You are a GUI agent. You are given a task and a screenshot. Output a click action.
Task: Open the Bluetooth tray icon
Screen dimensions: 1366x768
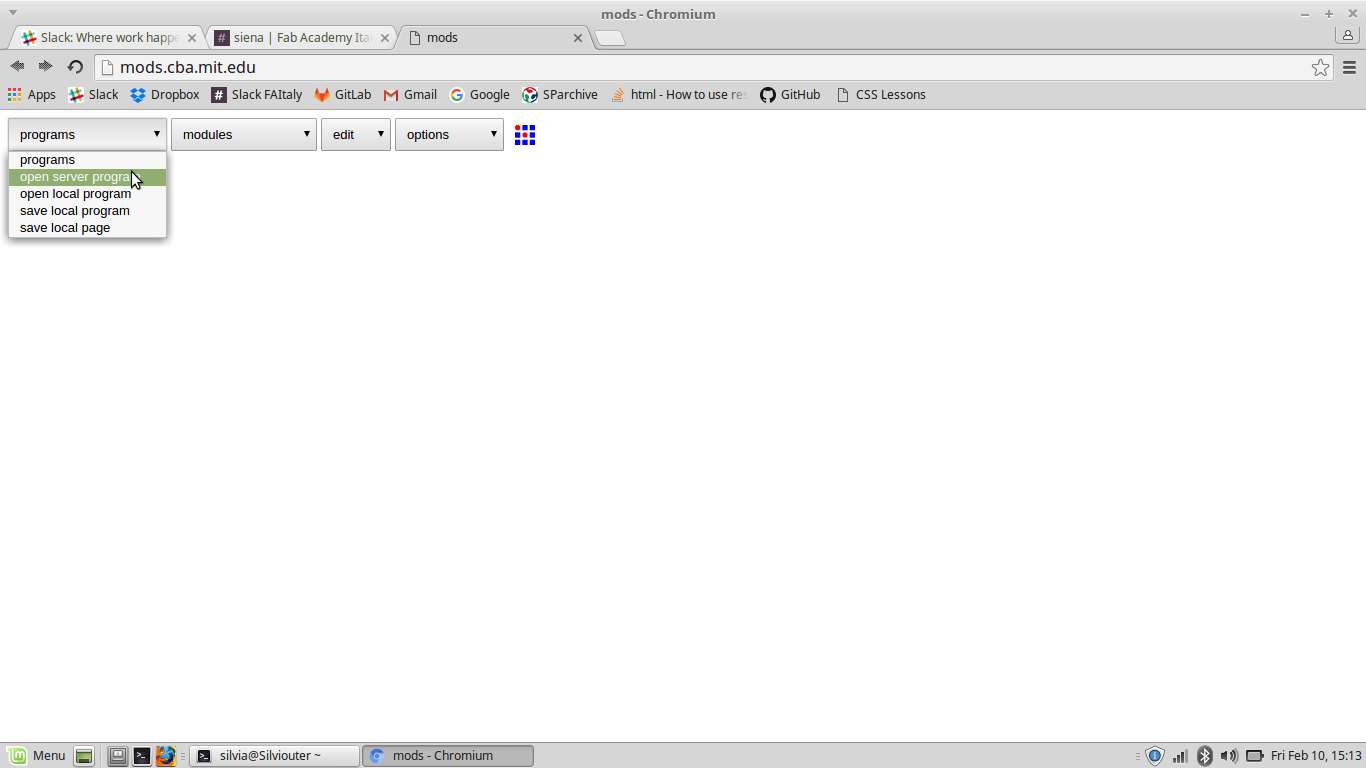[1205, 756]
